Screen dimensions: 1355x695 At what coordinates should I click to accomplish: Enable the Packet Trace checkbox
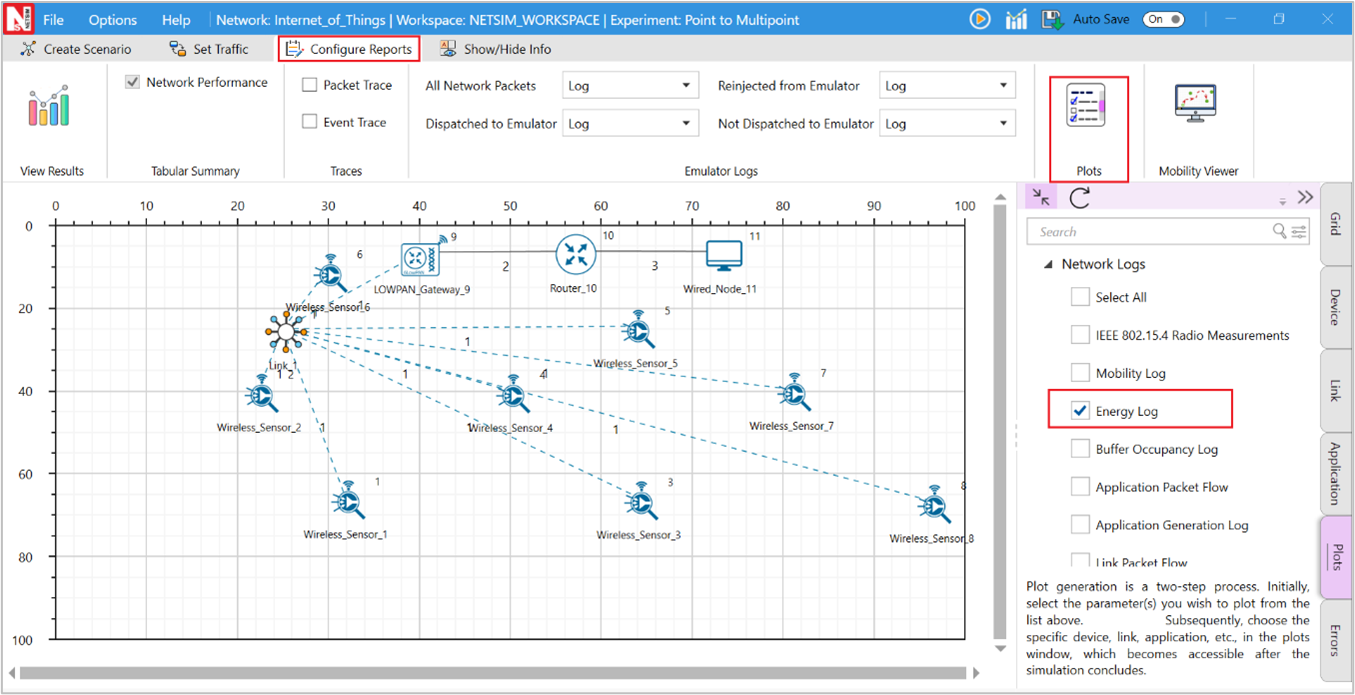[310, 86]
